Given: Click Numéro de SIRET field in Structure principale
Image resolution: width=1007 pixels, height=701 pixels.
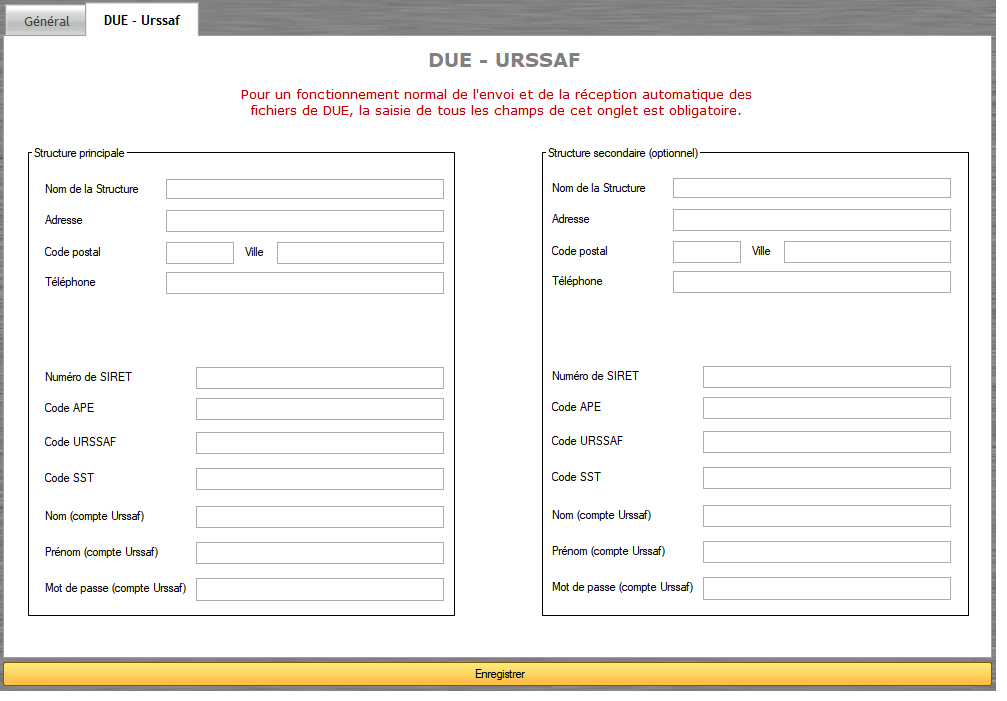Looking at the screenshot, I should click(x=320, y=377).
